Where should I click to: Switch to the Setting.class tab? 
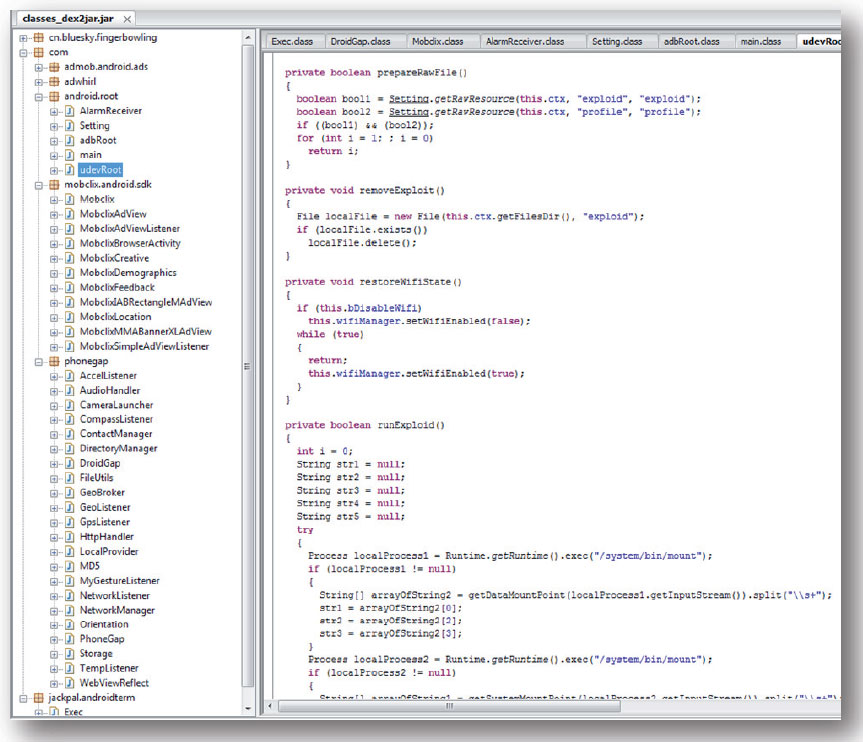coord(617,41)
